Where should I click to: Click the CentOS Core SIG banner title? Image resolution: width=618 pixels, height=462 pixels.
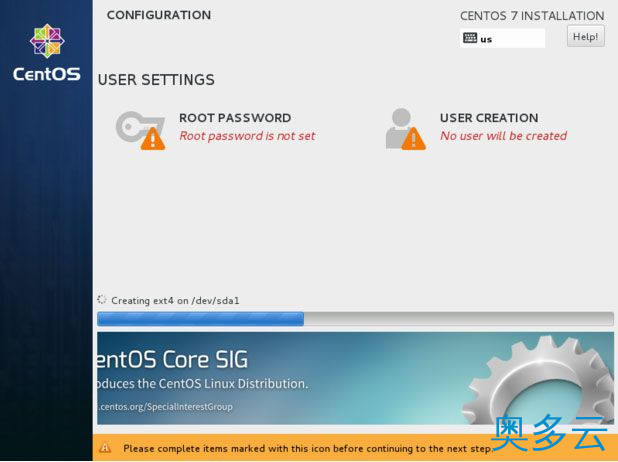(x=173, y=360)
